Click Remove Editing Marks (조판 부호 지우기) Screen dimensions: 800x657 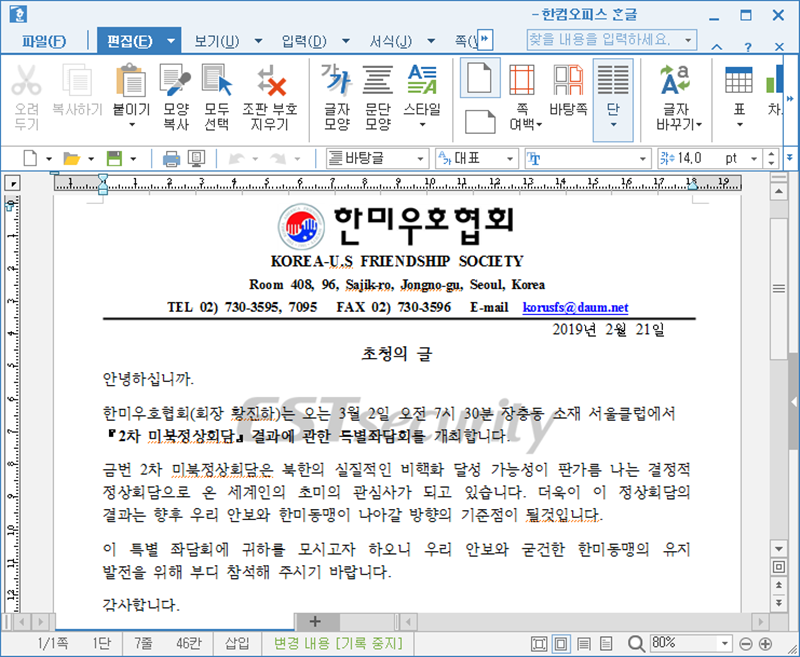coord(270,80)
